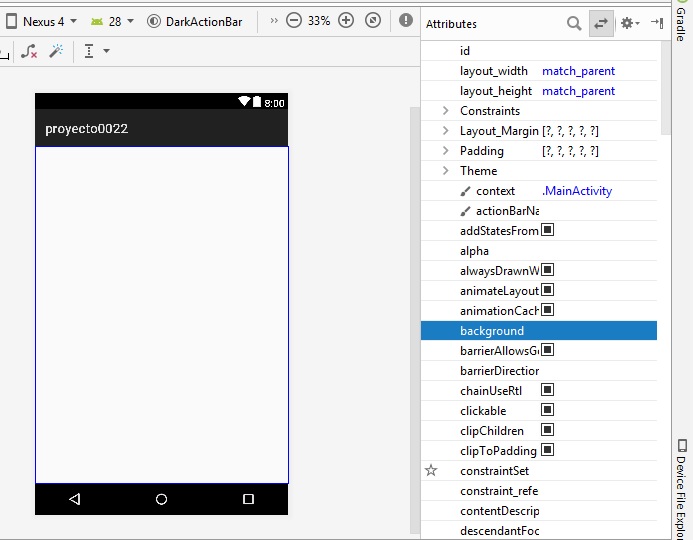Toggle the clipChildren checkbox
693x540 pixels.
click(x=547, y=430)
